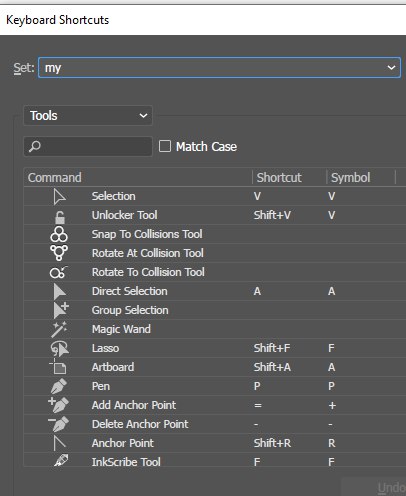Edit the Anchor Point shortcut Shift+R
The image size is (406, 496).
pyautogui.click(x=272, y=443)
